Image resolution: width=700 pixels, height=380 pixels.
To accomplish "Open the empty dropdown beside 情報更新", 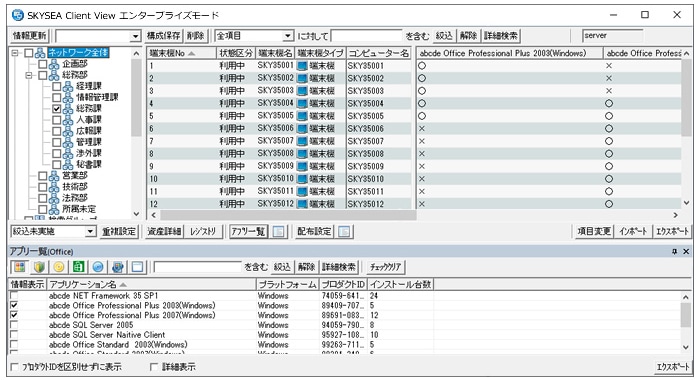I will (x=135, y=36).
